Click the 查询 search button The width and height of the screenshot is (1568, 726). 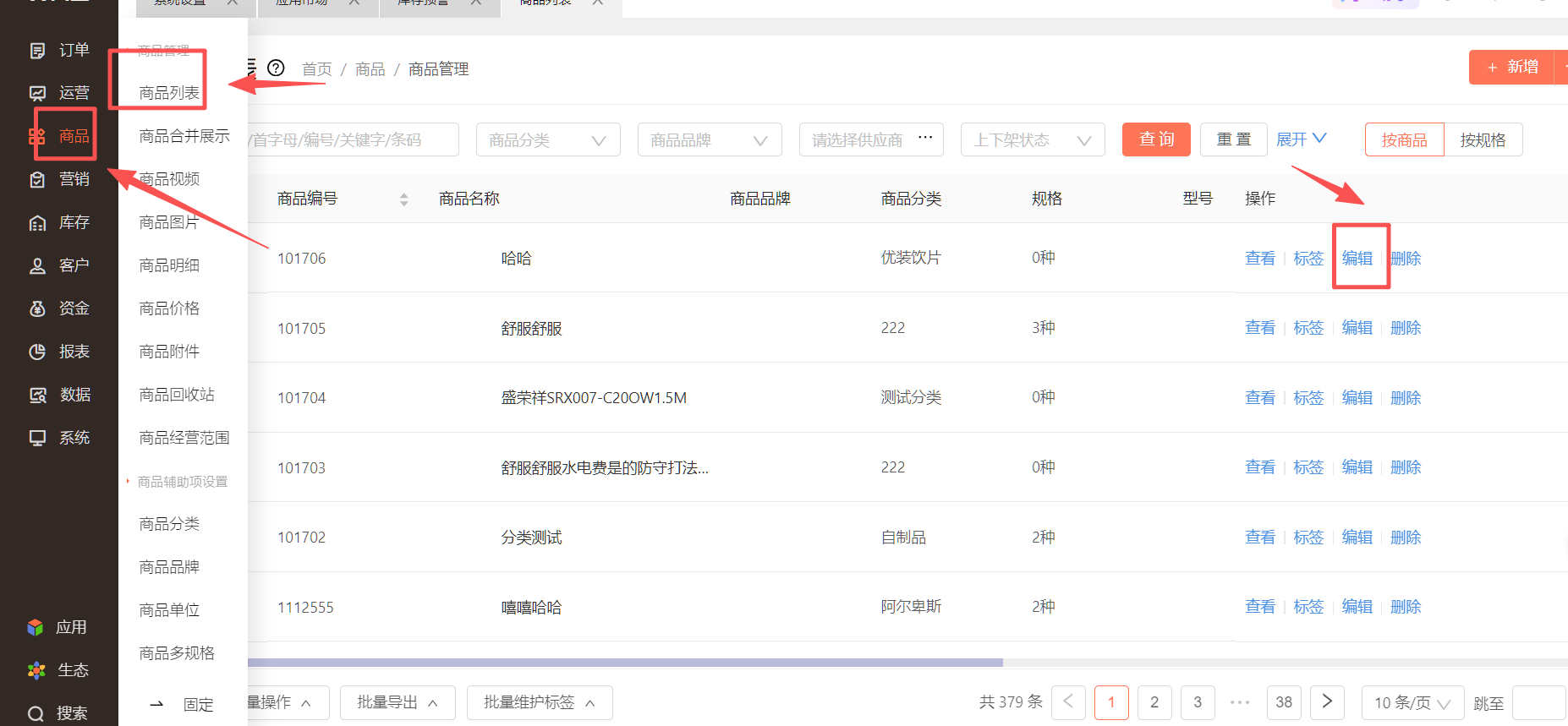1156,139
